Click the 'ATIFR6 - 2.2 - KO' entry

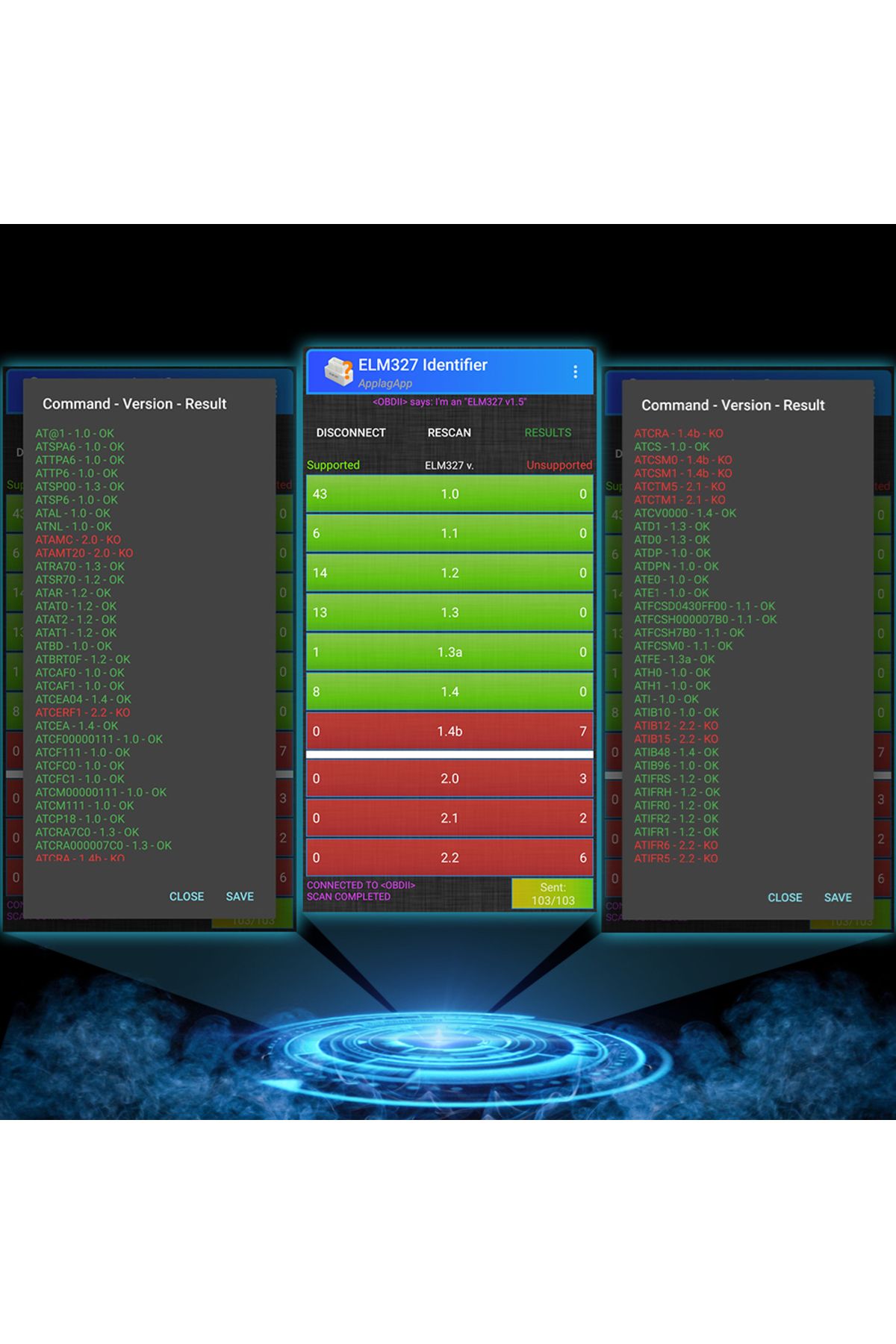click(x=676, y=845)
